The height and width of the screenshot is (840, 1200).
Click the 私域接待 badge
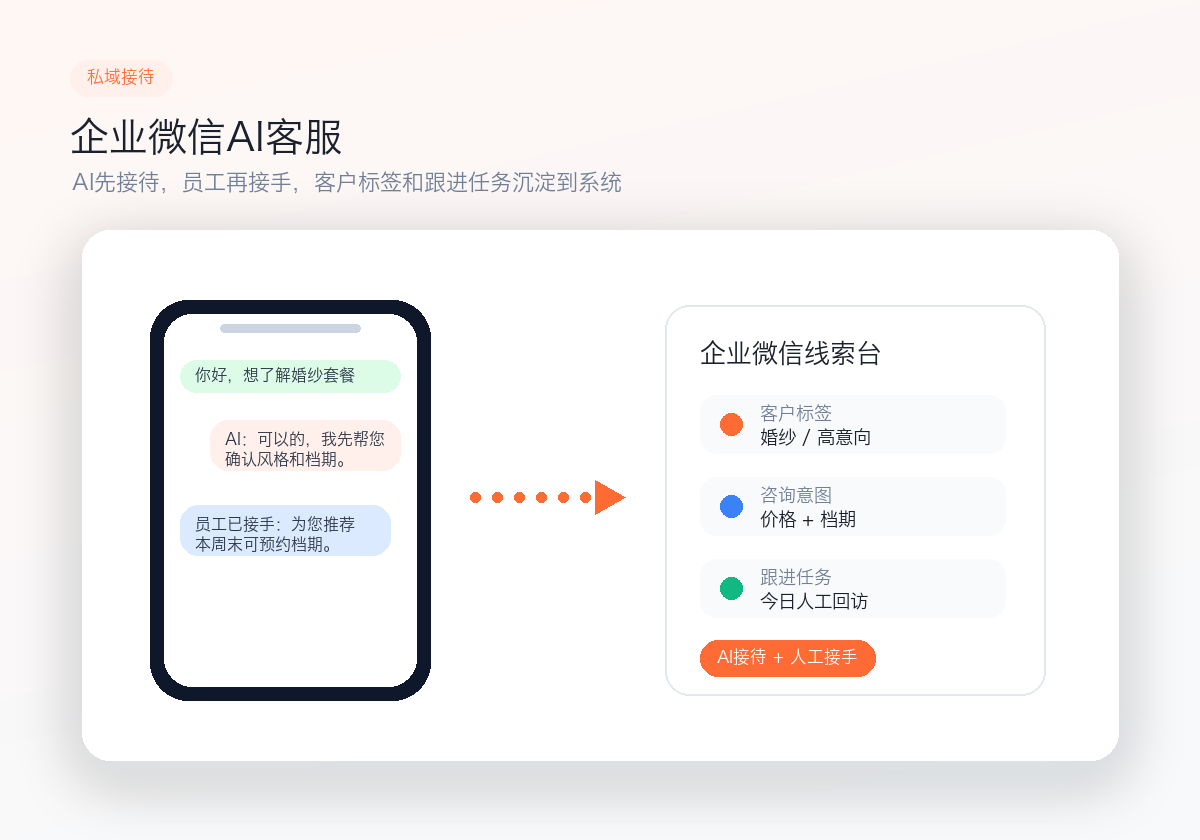[x=121, y=78]
